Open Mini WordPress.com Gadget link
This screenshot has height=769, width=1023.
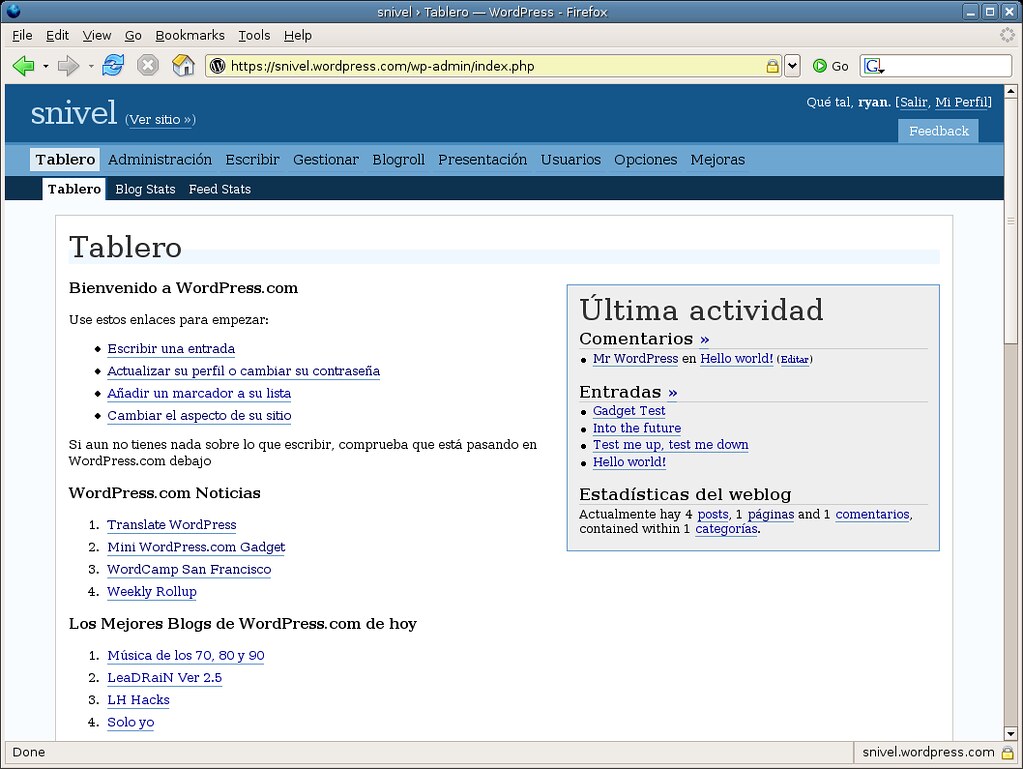click(196, 547)
